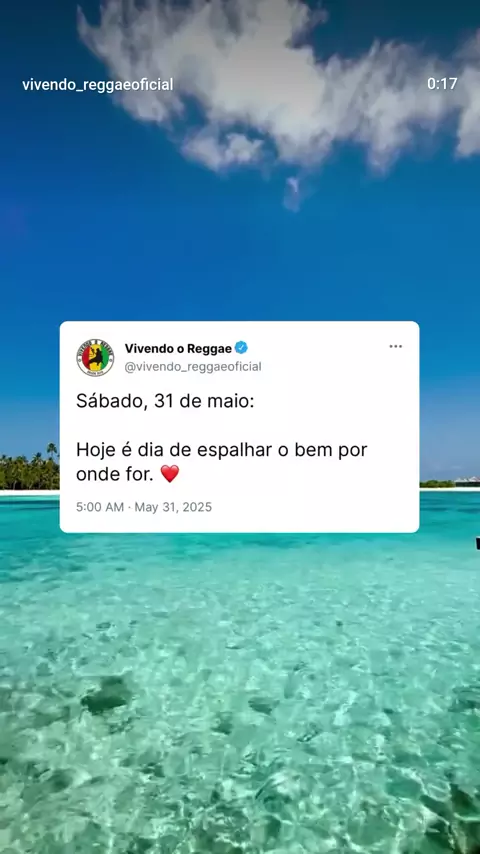Open the Vivendo o Reggae profile avatar logo
The image size is (480, 854).
[x=95, y=357]
